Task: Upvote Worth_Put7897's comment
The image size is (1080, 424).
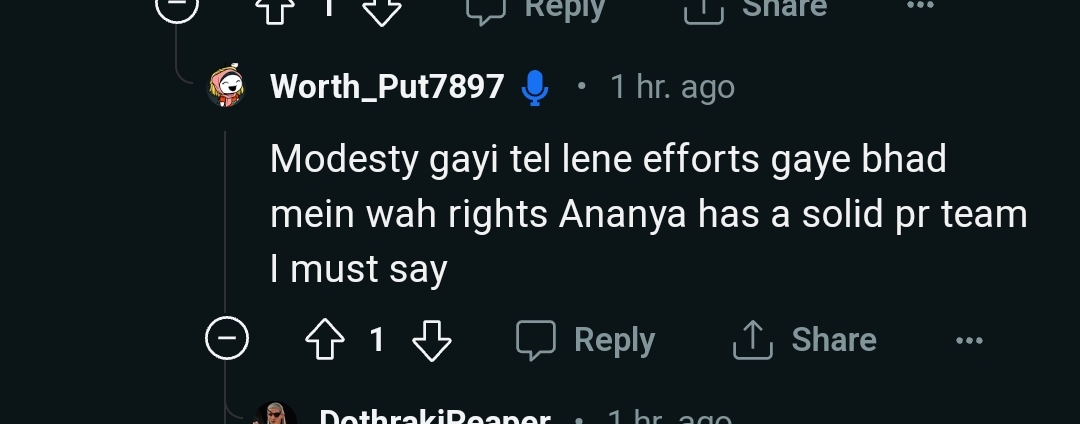Action: [324, 339]
